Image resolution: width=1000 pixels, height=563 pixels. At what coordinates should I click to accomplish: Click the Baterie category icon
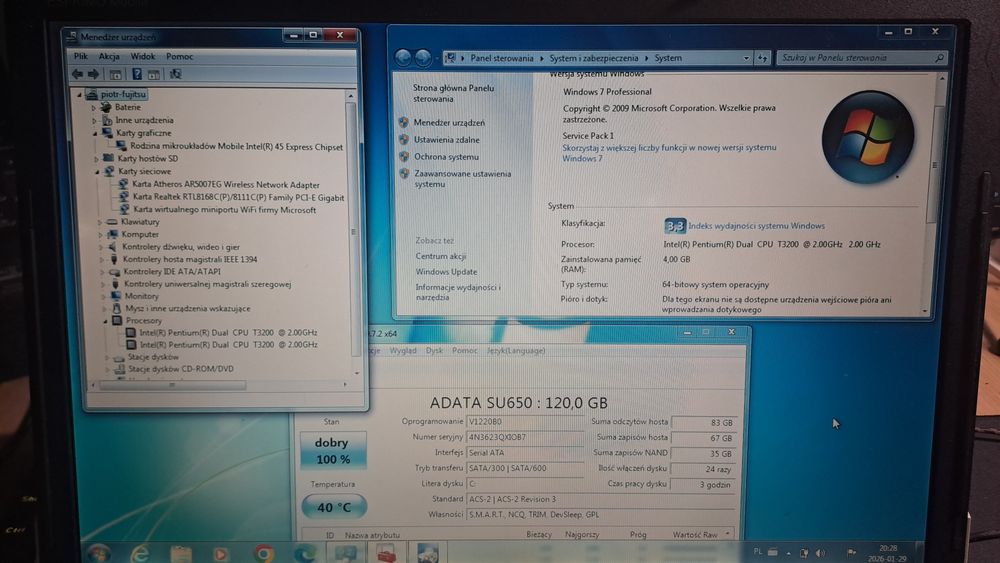[106, 107]
